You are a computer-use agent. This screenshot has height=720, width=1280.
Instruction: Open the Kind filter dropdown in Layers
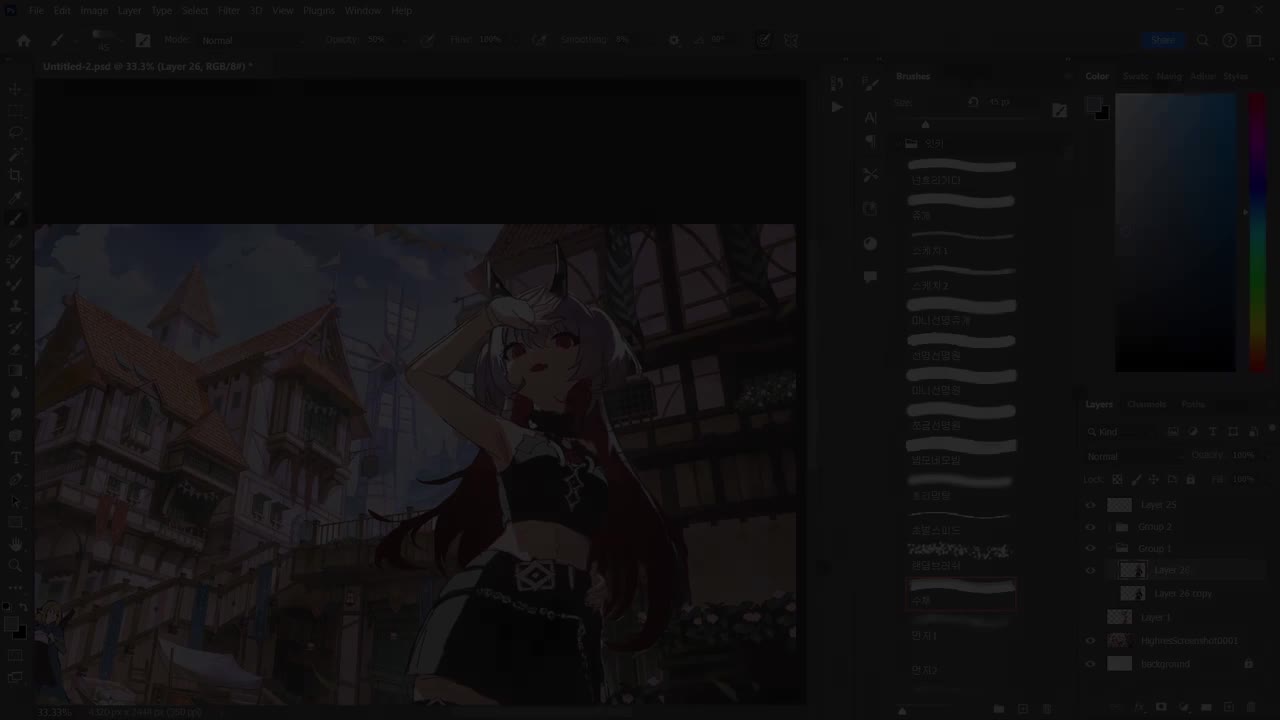tap(1123, 432)
